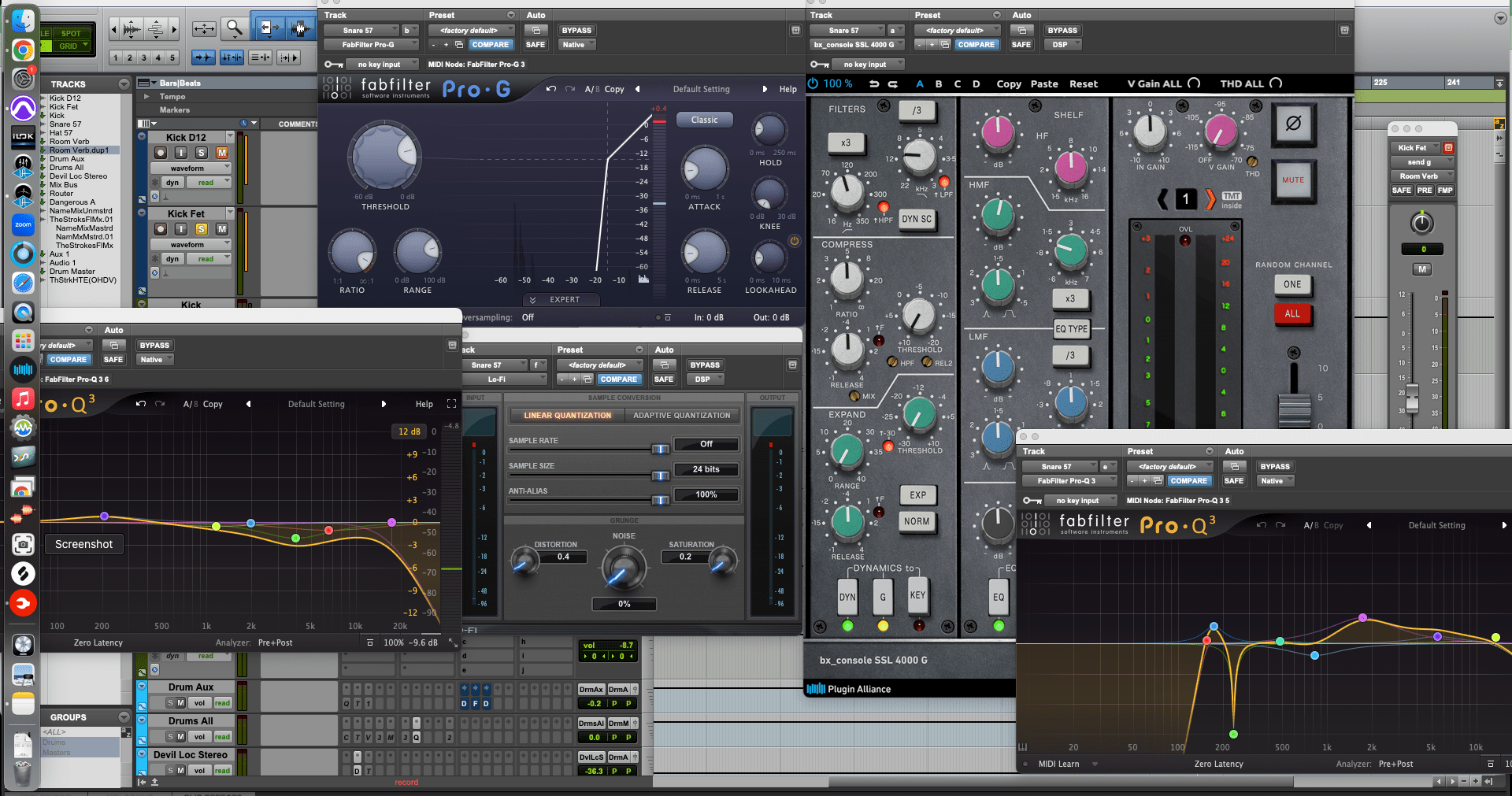Solo the Kick Fet track
The image size is (1512, 796).
[x=202, y=228]
